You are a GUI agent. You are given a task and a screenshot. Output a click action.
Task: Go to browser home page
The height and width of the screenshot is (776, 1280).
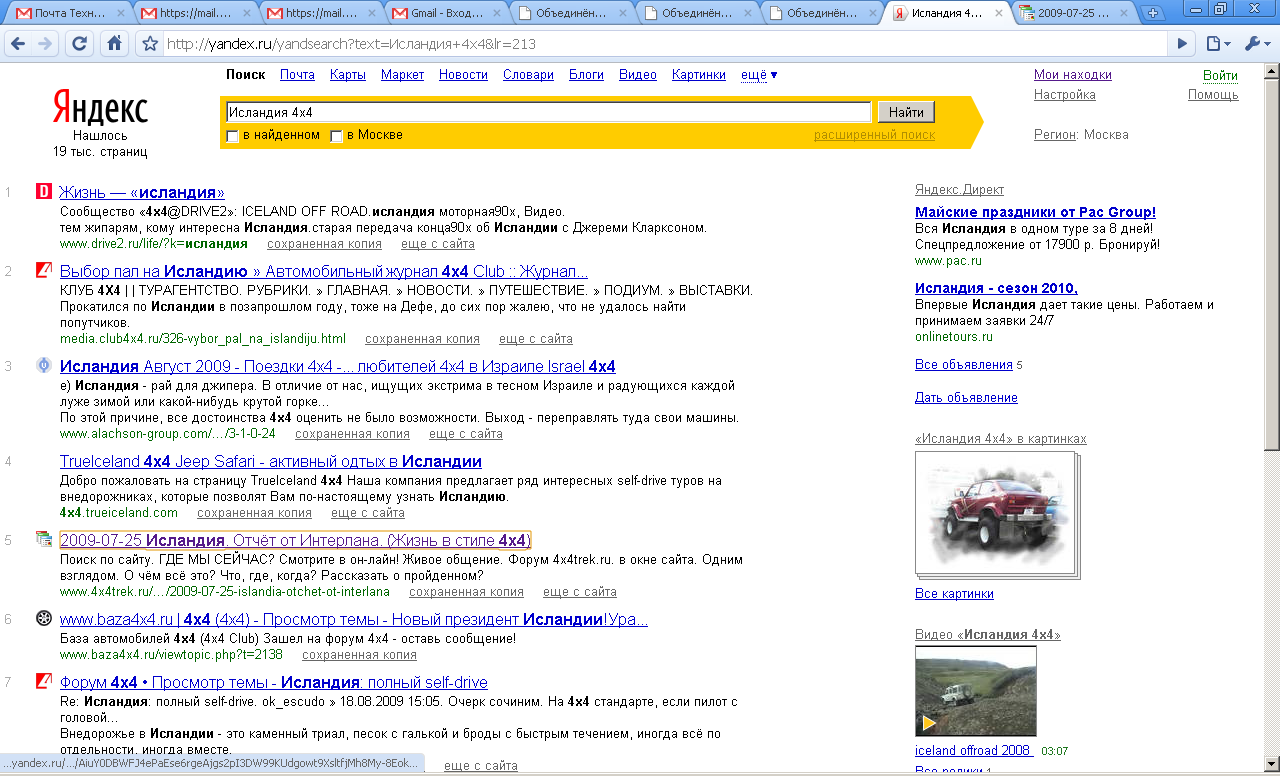tap(114, 44)
